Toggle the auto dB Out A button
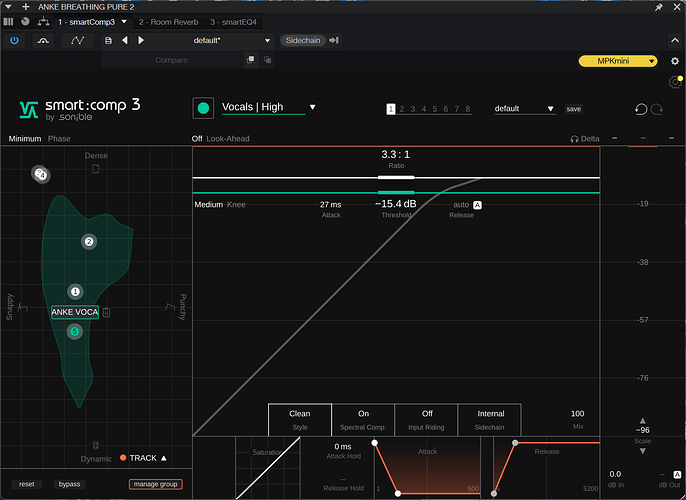Image resolution: width=686 pixels, height=500 pixels. click(x=677, y=475)
